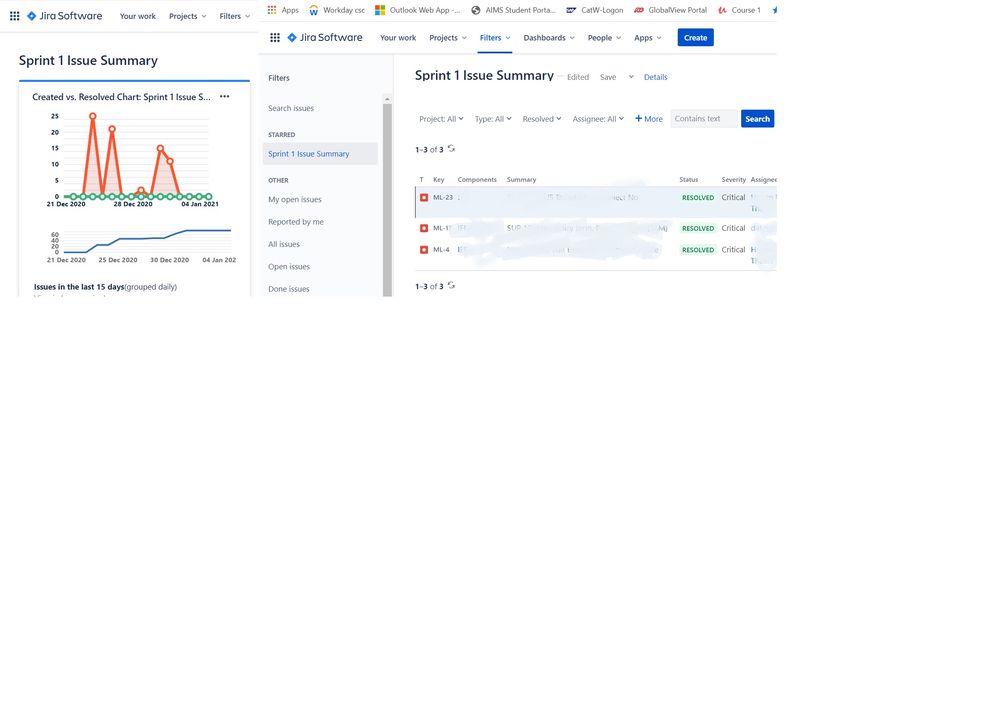Open Apps dropdown in main navigation
Image resolution: width=999 pixels, height=706 pixels.
[x=647, y=38]
